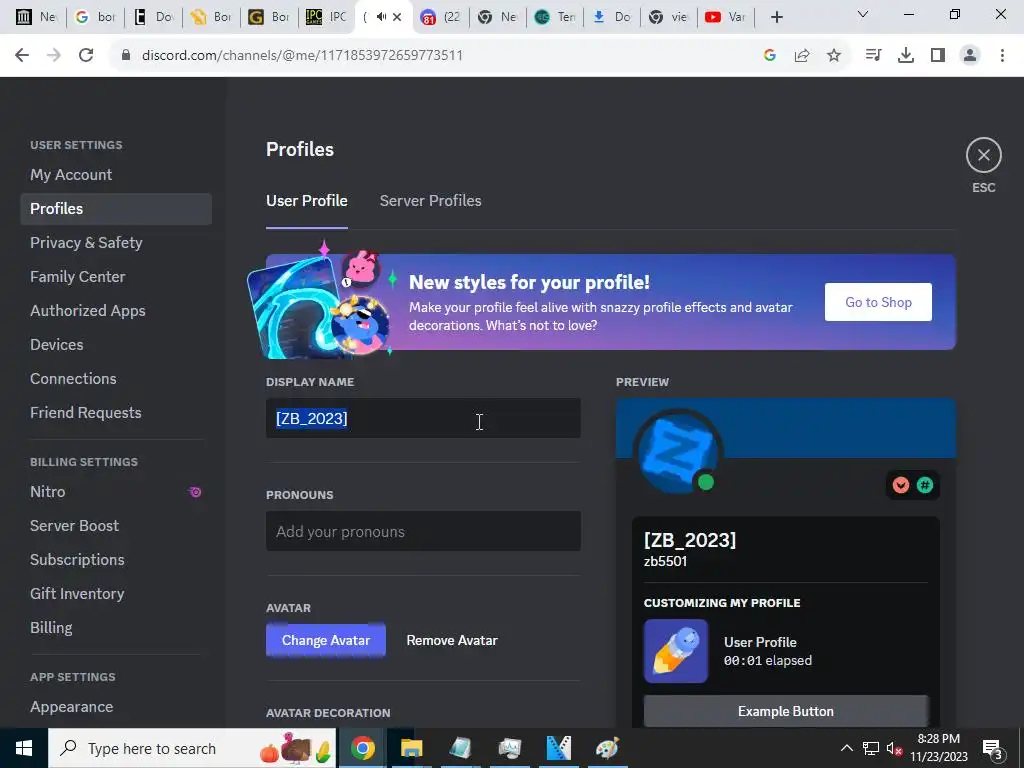
Task: Close the active Discord tab
Action: 397,17
